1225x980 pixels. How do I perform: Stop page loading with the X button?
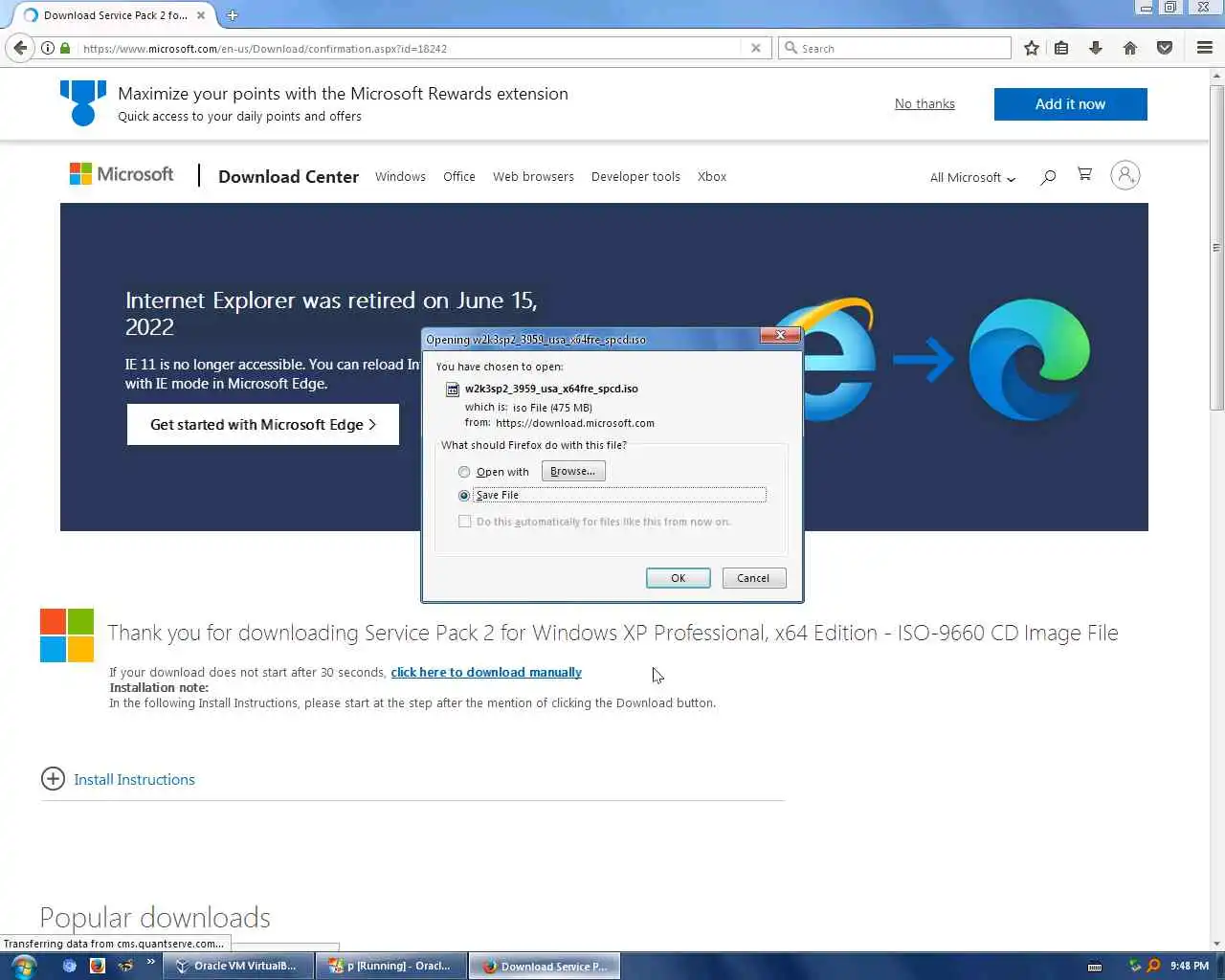[756, 48]
